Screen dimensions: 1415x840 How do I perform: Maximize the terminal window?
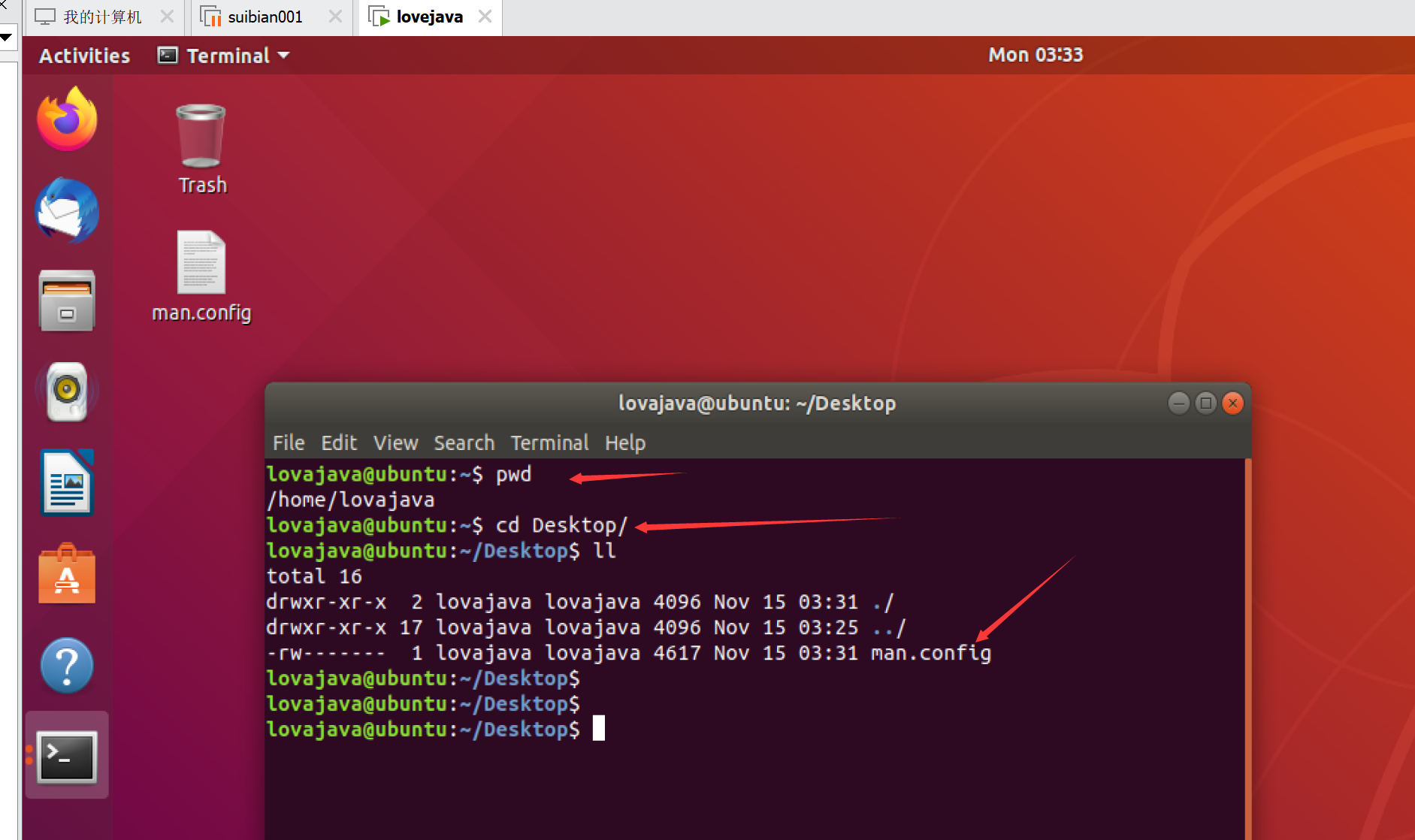tap(1205, 403)
